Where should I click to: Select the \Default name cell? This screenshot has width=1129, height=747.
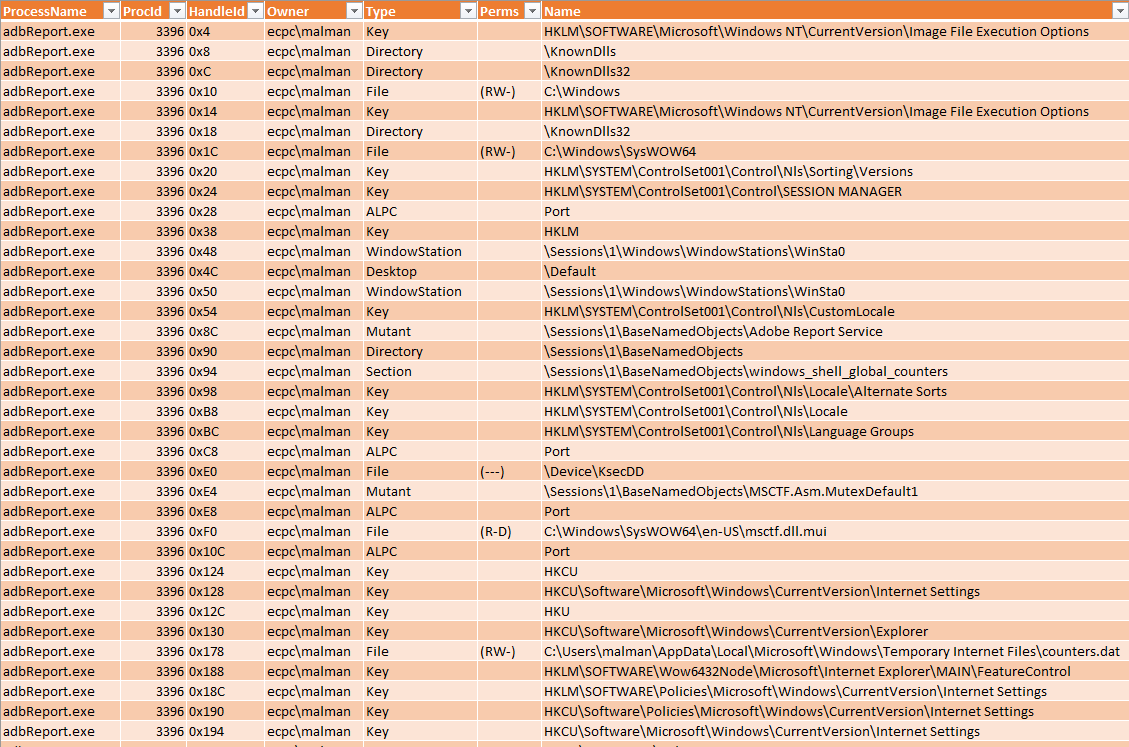point(835,272)
